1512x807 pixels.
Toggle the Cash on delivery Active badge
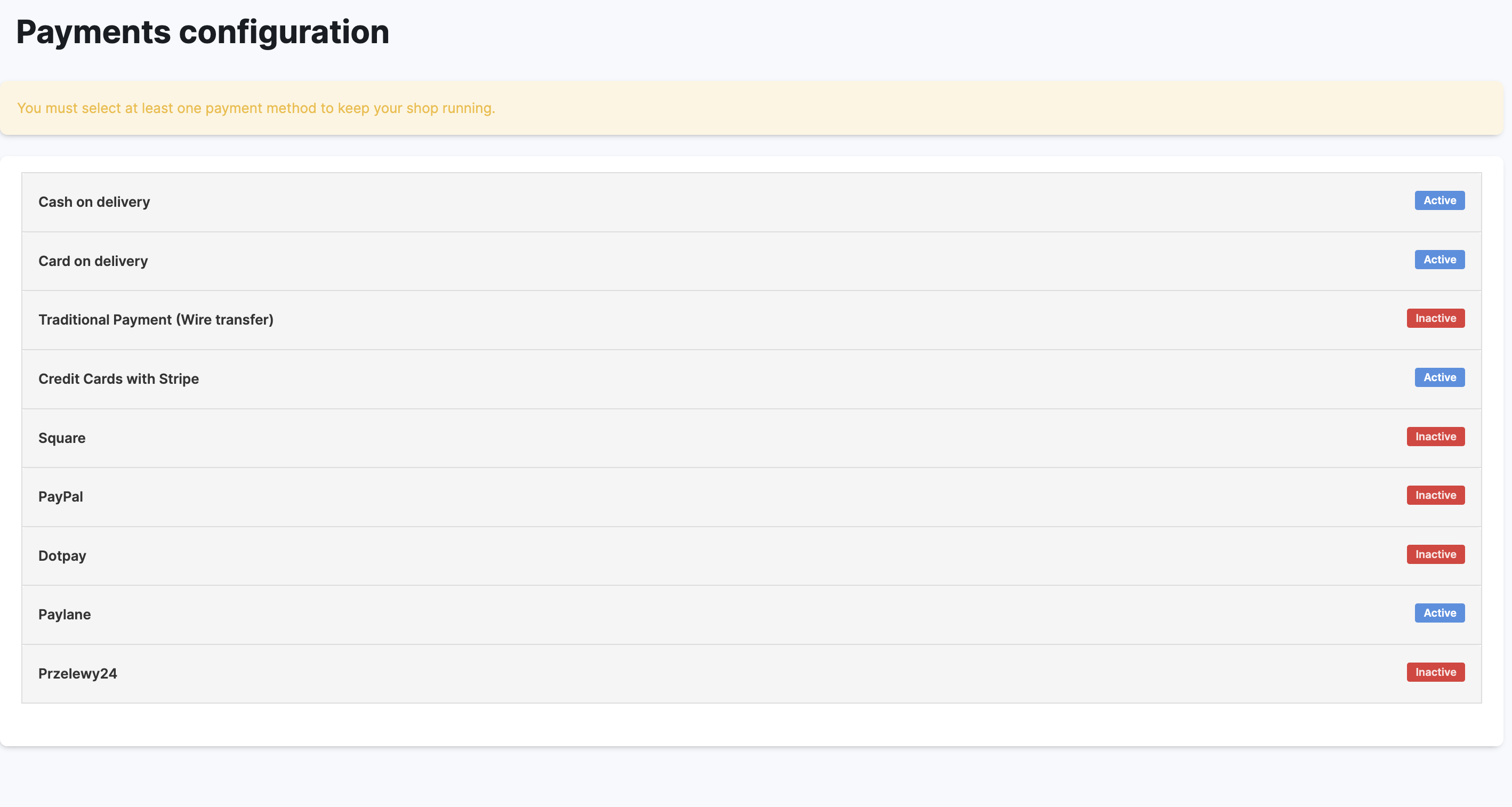(1439, 201)
